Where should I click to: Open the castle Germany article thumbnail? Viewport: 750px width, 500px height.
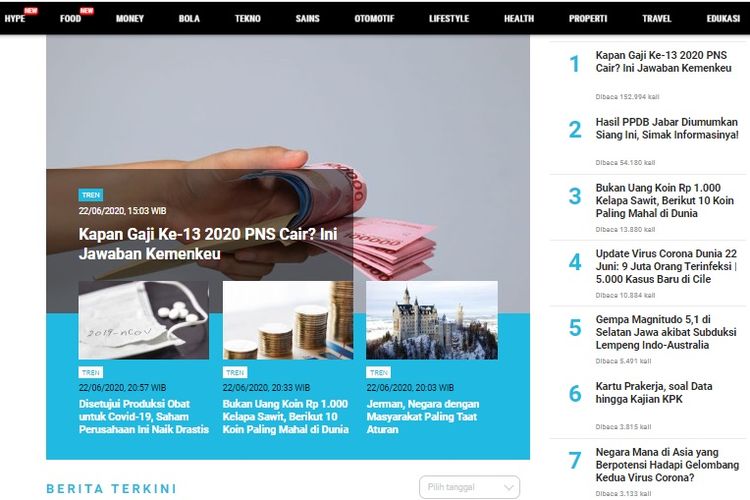coord(432,320)
